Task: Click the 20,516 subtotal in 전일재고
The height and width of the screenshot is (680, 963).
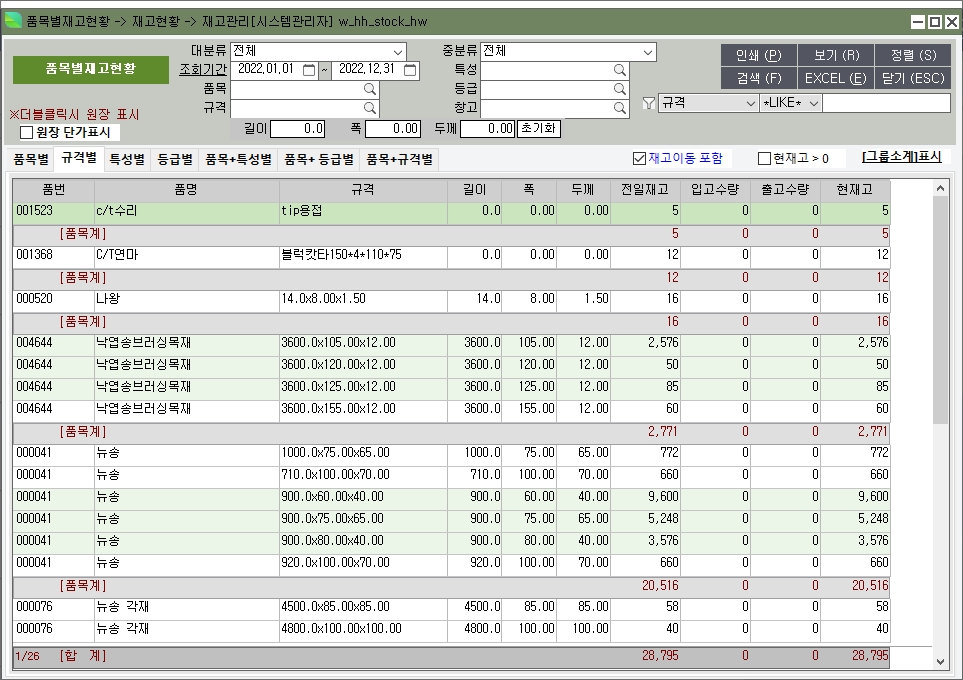Action: [660, 585]
